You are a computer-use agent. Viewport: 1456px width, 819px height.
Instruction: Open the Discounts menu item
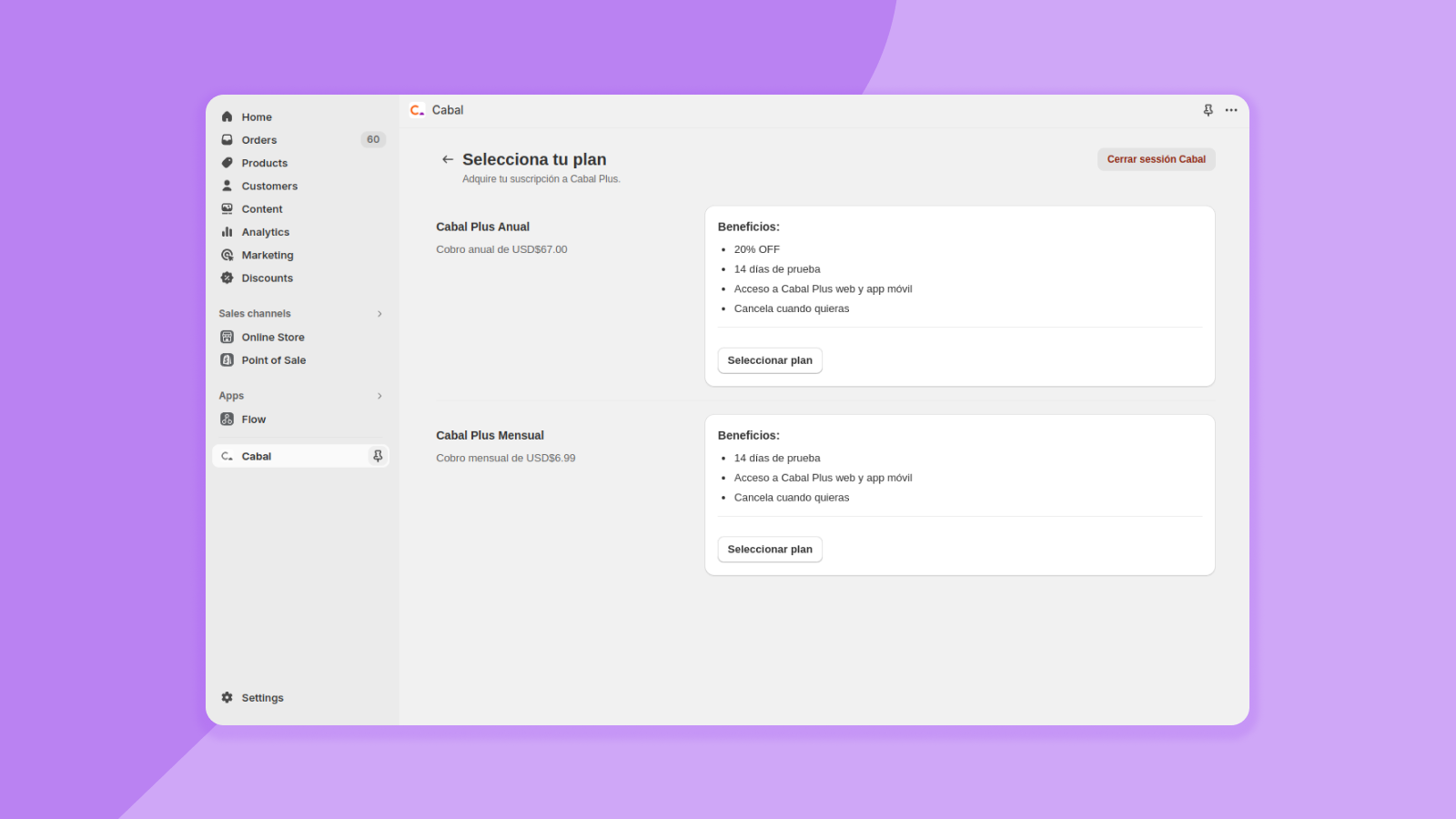[300, 278]
